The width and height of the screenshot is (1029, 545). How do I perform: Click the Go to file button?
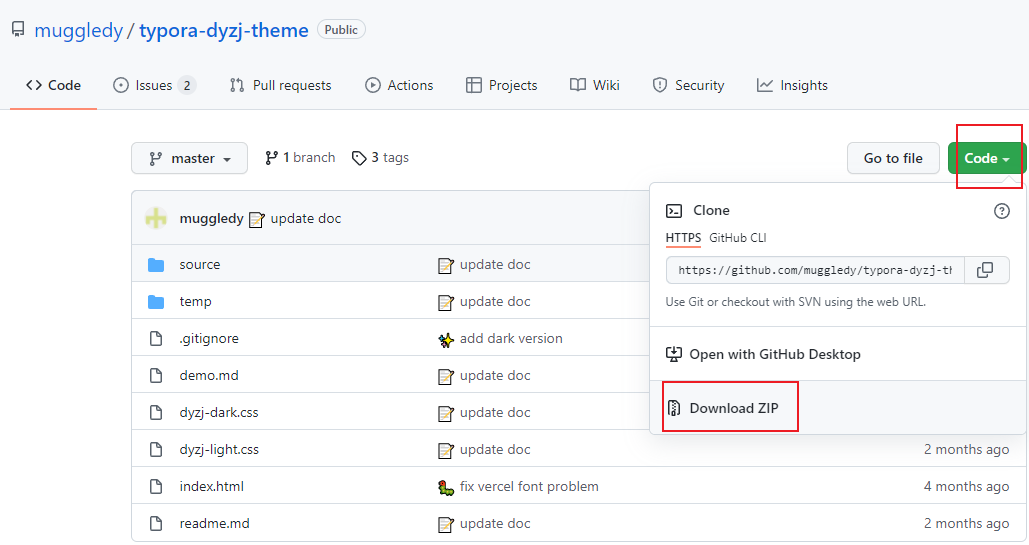(893, 158)
